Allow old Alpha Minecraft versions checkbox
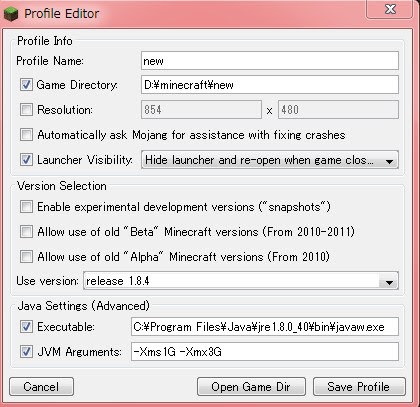The width and height of the screenshot is (420, 407). [x=26, y=257]
